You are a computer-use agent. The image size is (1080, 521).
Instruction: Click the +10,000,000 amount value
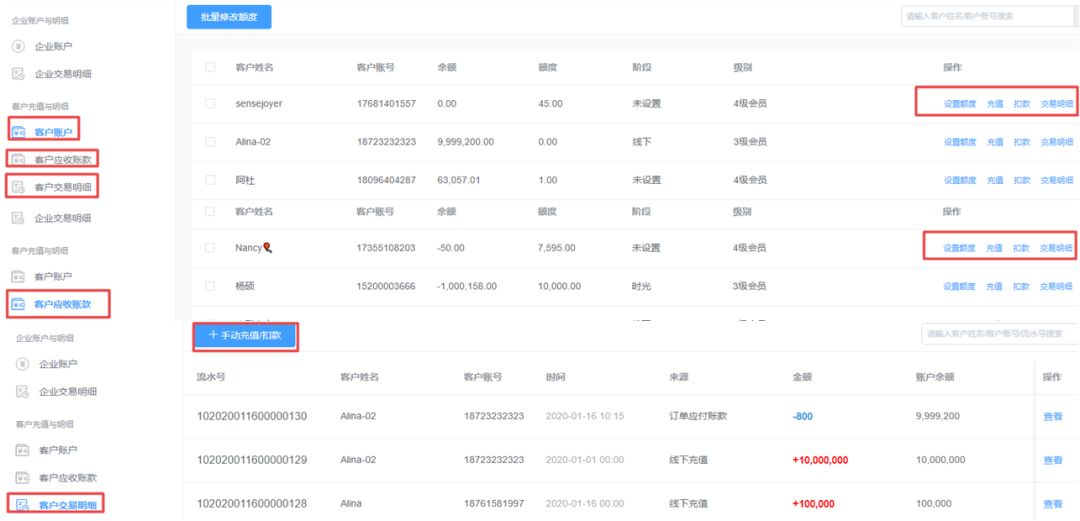[820, 460]
